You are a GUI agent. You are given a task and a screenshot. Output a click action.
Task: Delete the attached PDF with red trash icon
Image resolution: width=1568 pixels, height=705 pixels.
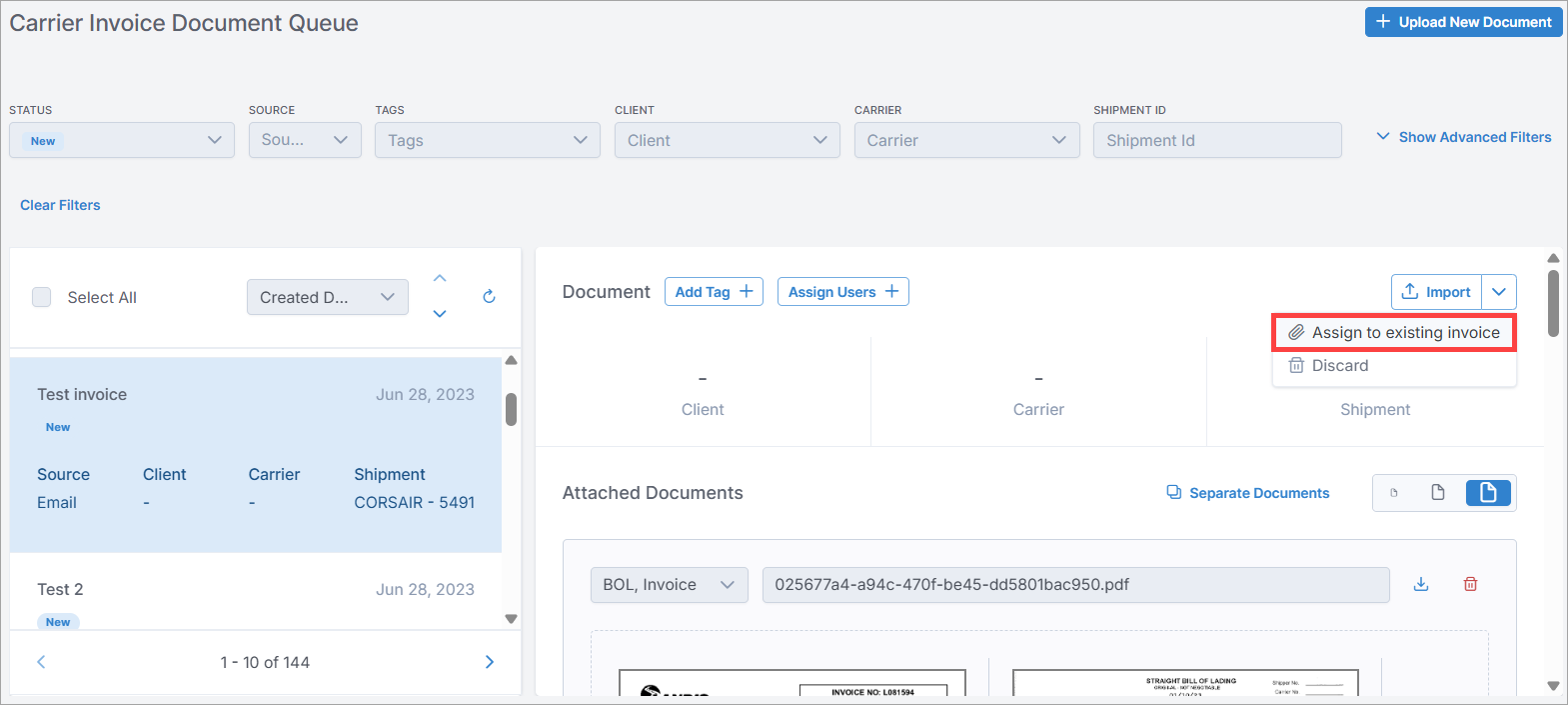(x=1470, y=584)
